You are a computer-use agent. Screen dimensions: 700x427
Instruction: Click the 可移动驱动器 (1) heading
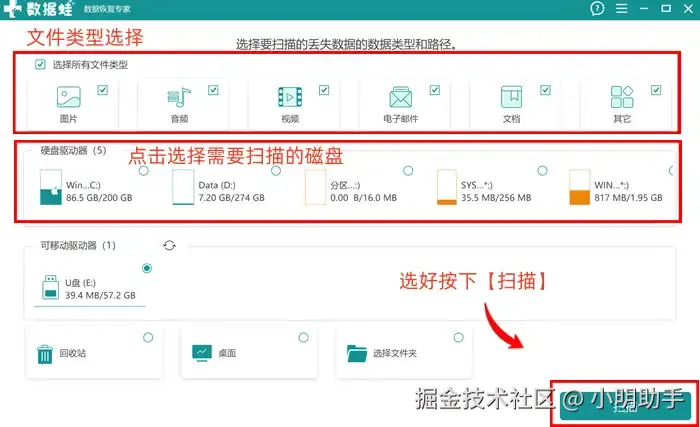pyautogui.click(x=78, y=245)
